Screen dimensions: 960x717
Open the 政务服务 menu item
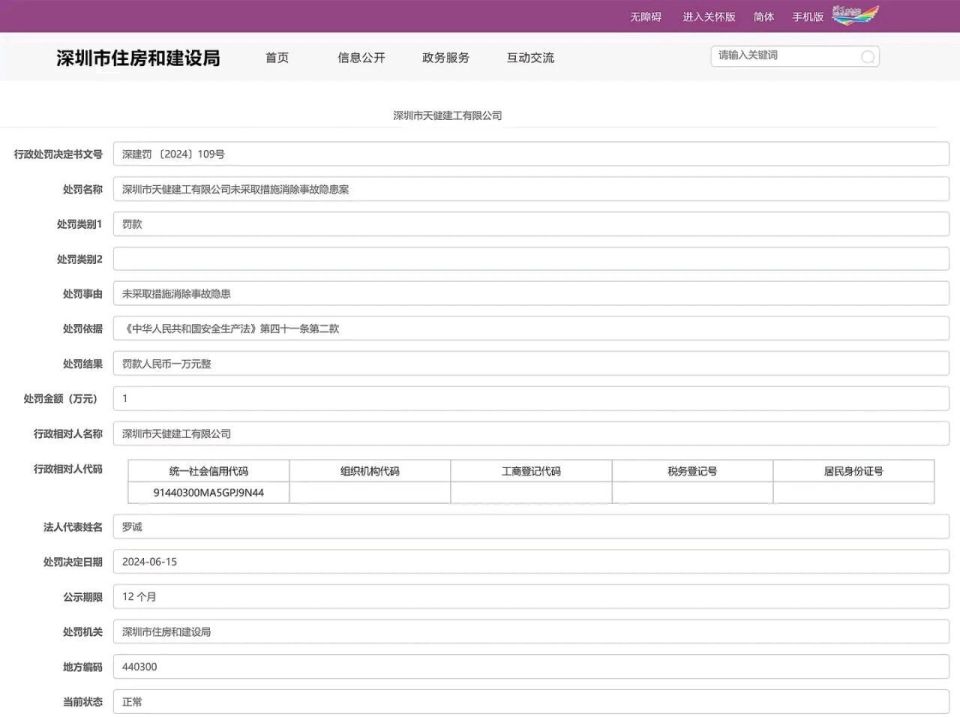click(446, 57)
